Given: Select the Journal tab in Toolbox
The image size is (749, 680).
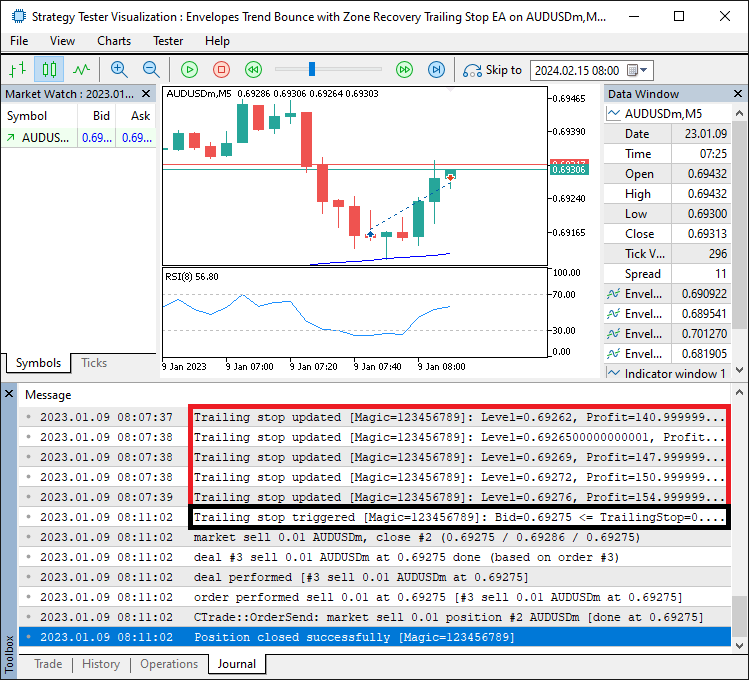Looking at the screenshot, I should click(236, 664).
